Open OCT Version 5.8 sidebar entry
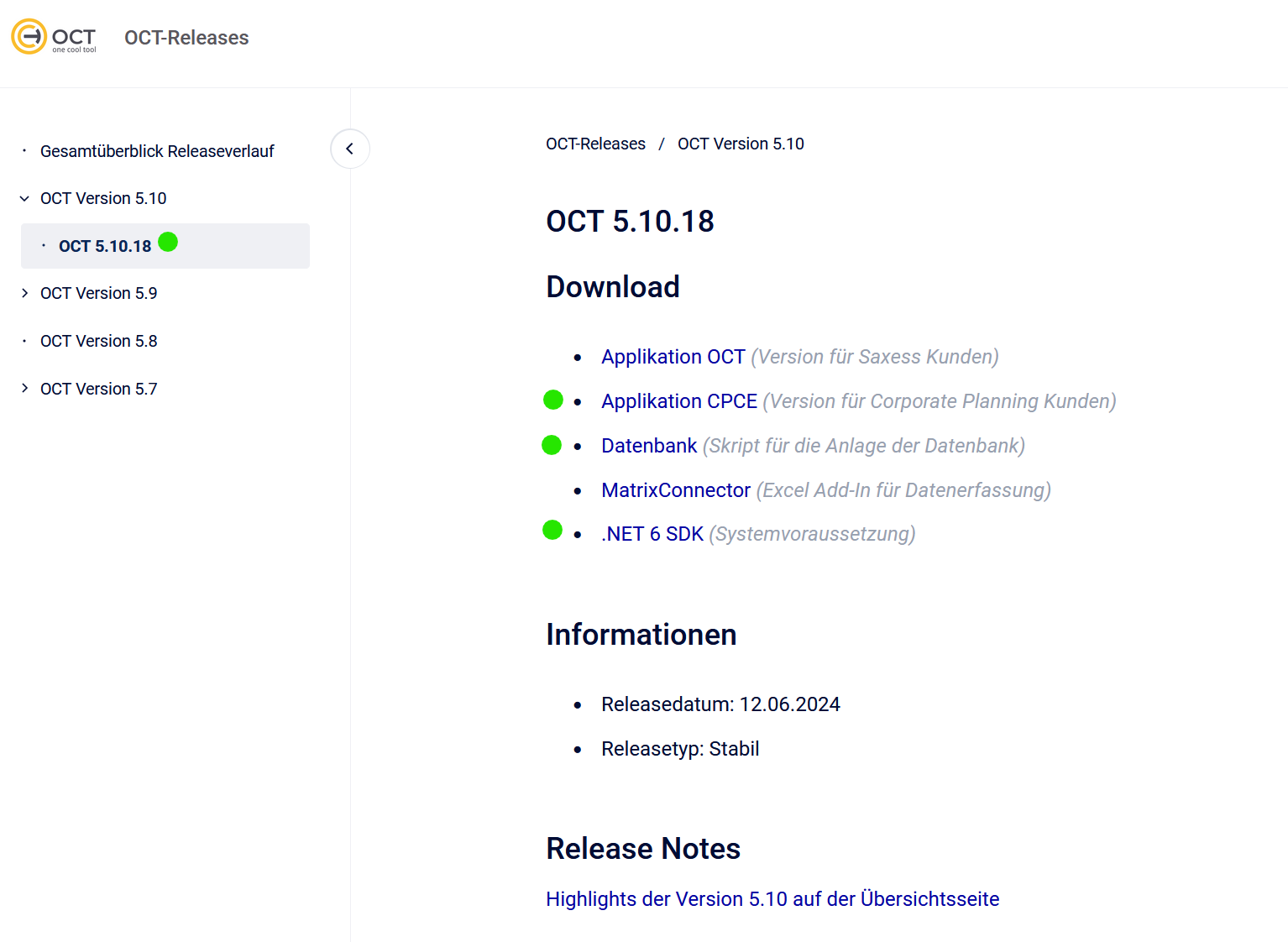The height and width of the screenshot is (942, 1288). click(98, 341)
